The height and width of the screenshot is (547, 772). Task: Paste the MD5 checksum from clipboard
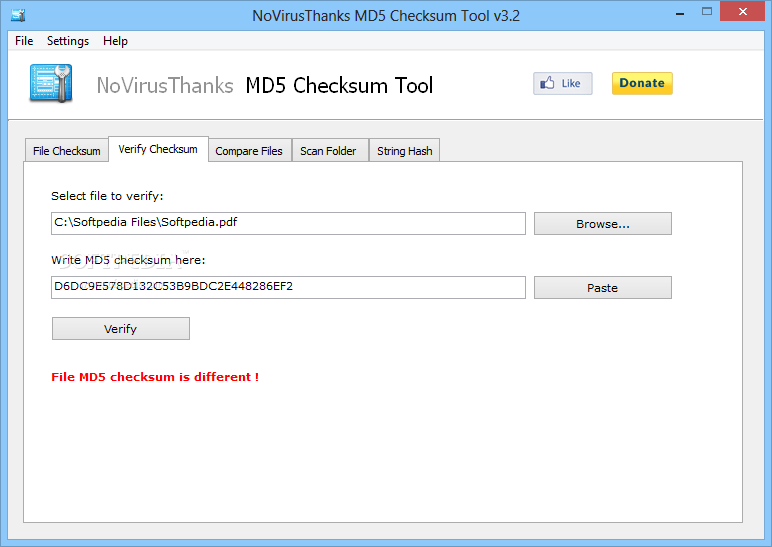(603, 288)
